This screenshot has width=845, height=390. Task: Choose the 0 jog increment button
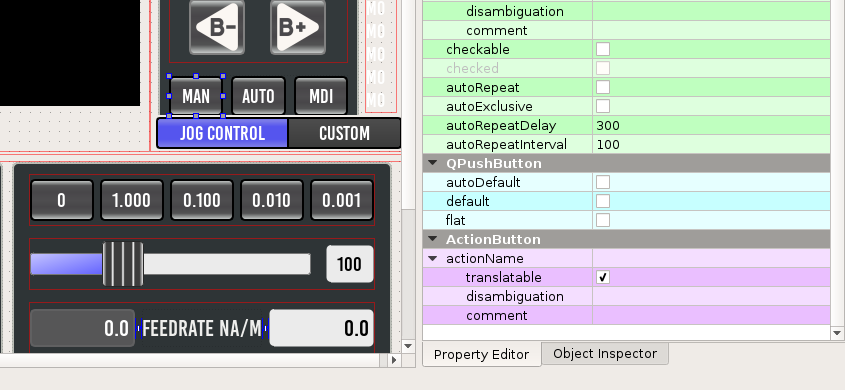tap(61, 200)
